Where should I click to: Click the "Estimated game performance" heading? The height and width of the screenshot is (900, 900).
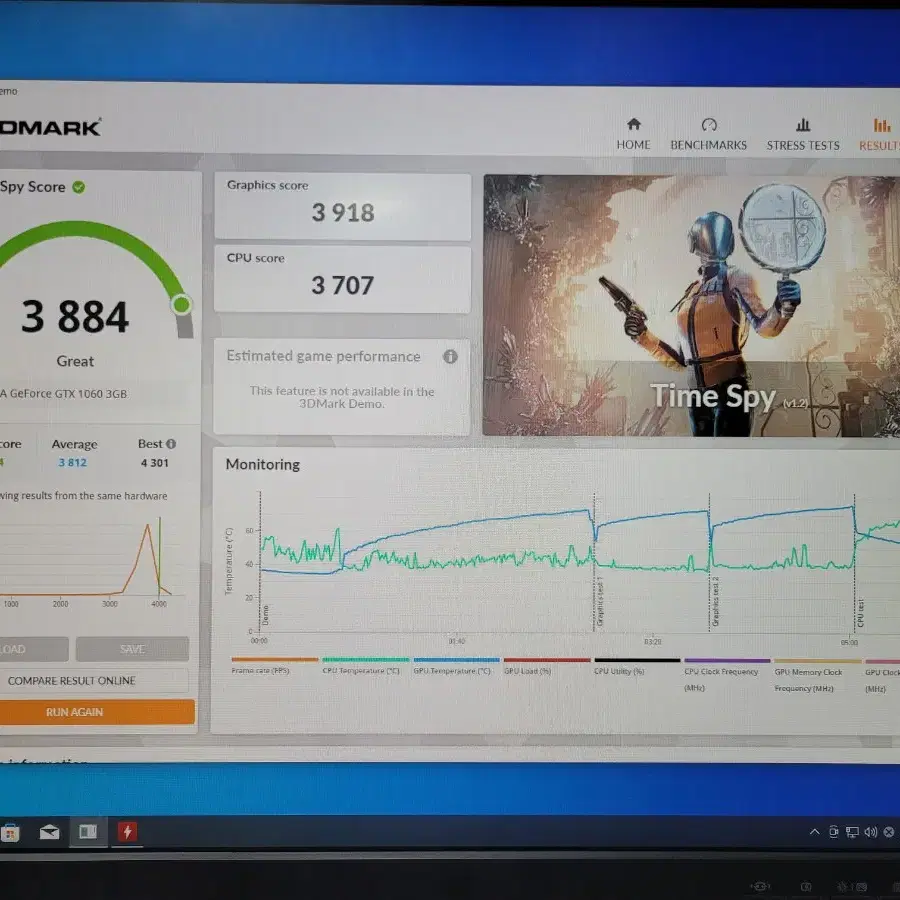323,356
